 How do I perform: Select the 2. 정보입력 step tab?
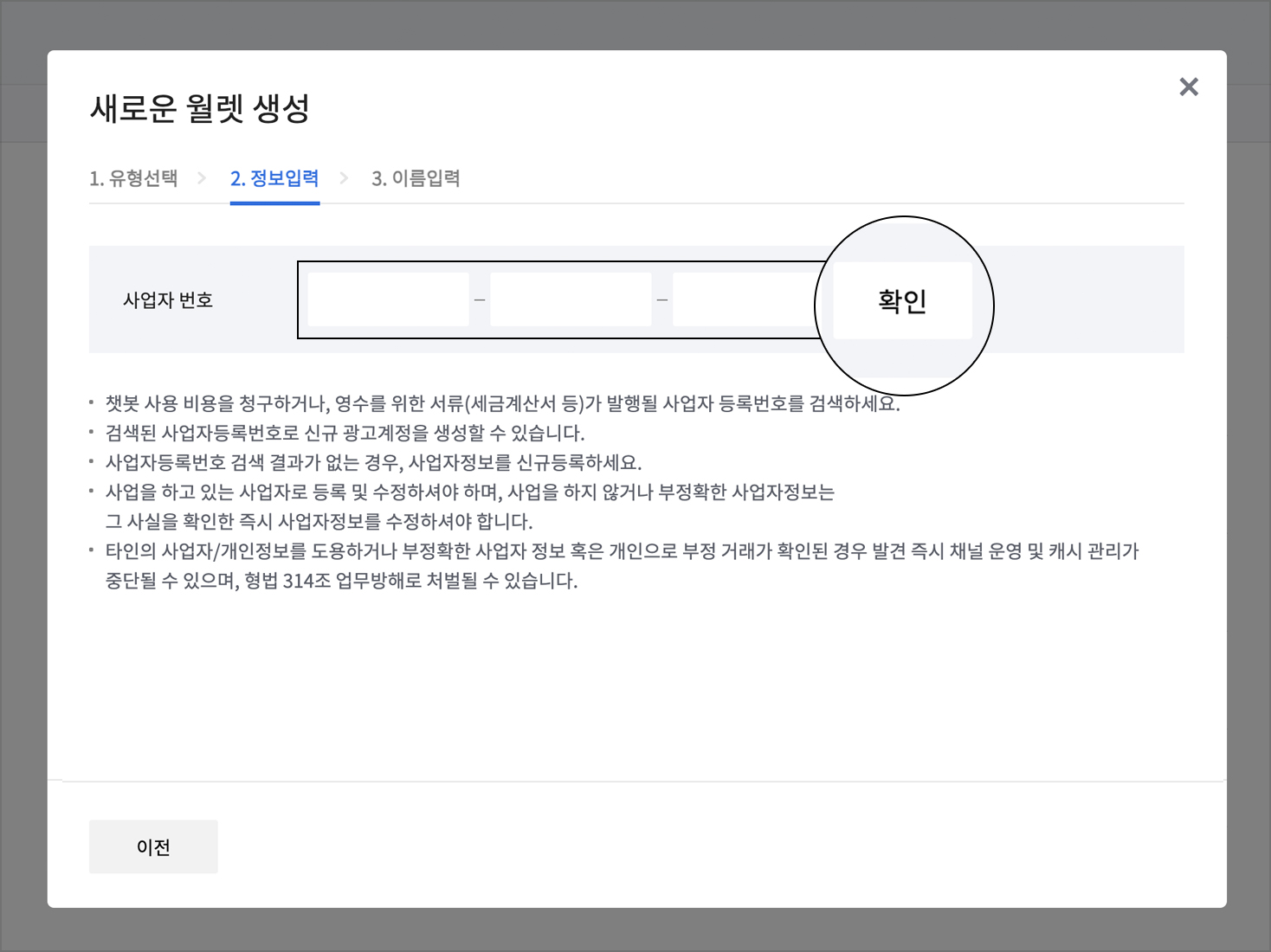pos(274,178)
